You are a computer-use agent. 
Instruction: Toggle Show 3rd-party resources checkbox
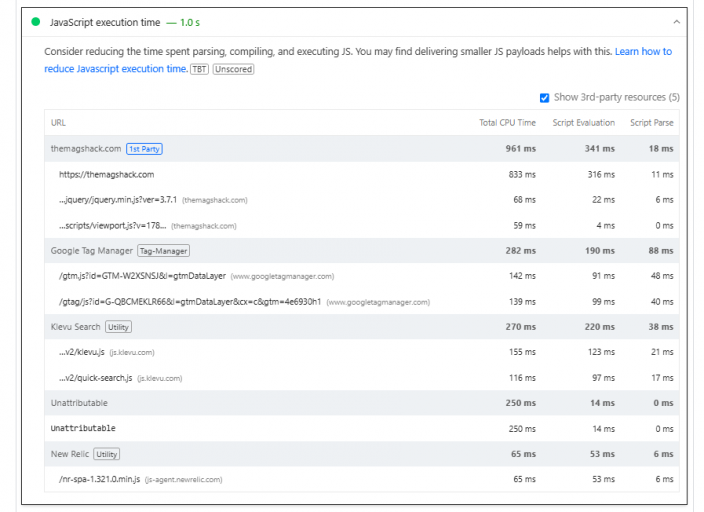[544, 98]
